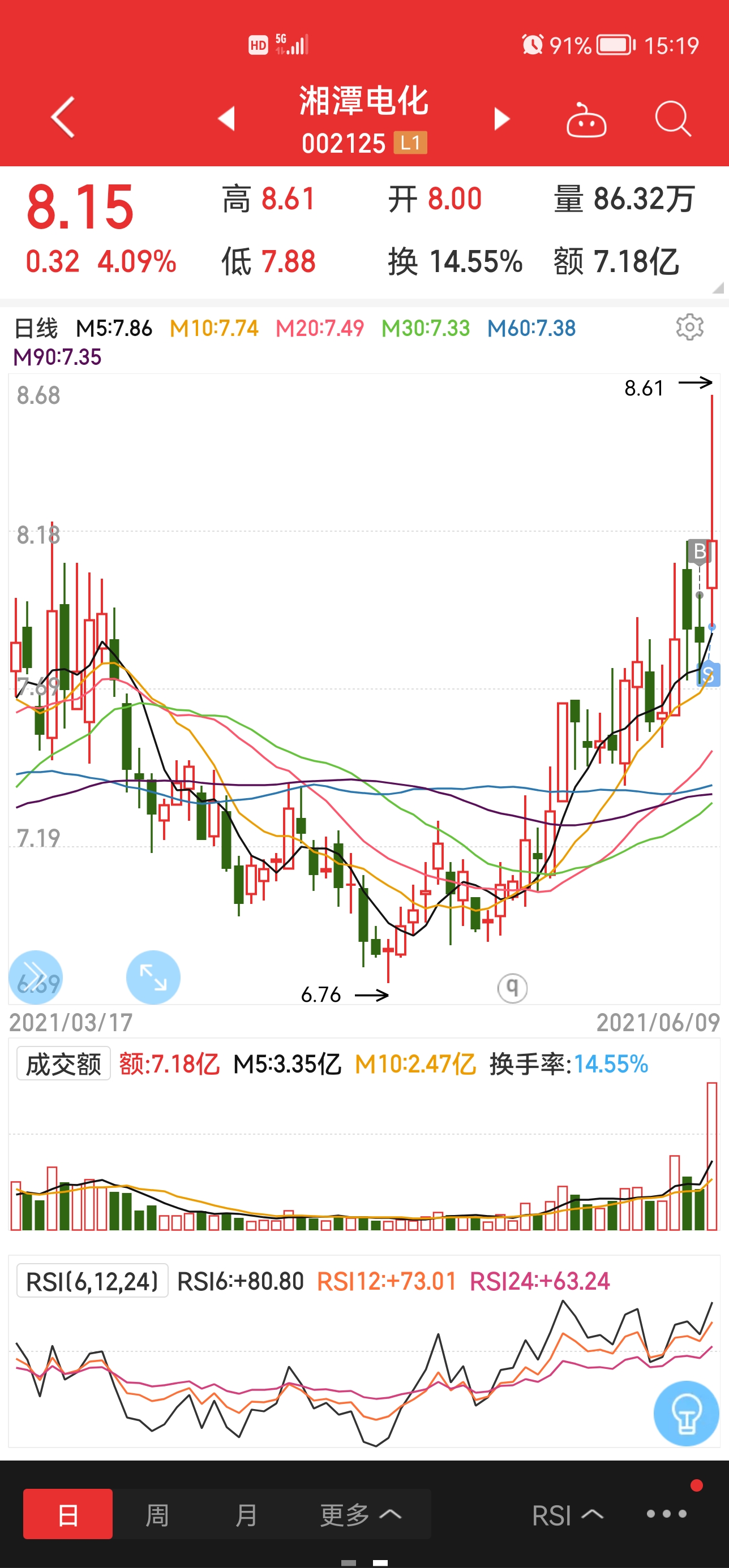
Task: Select the 周 weekly chart tab
Action: click(157, 1514)
